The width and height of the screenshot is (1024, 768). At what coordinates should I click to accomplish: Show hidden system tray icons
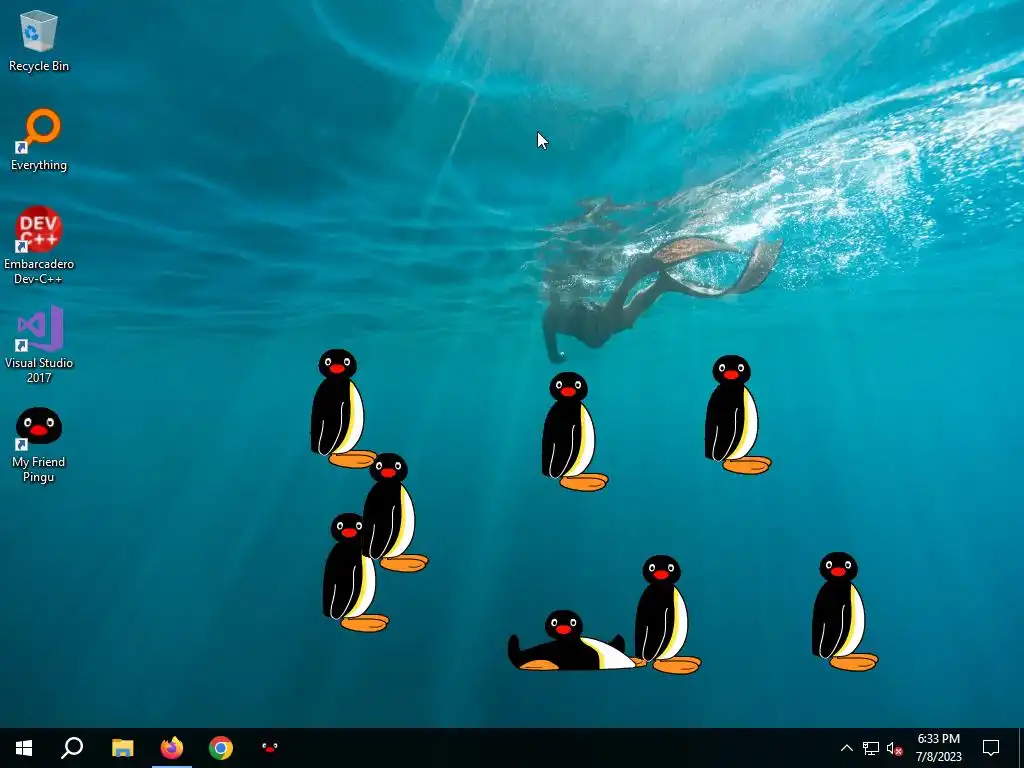846,748
